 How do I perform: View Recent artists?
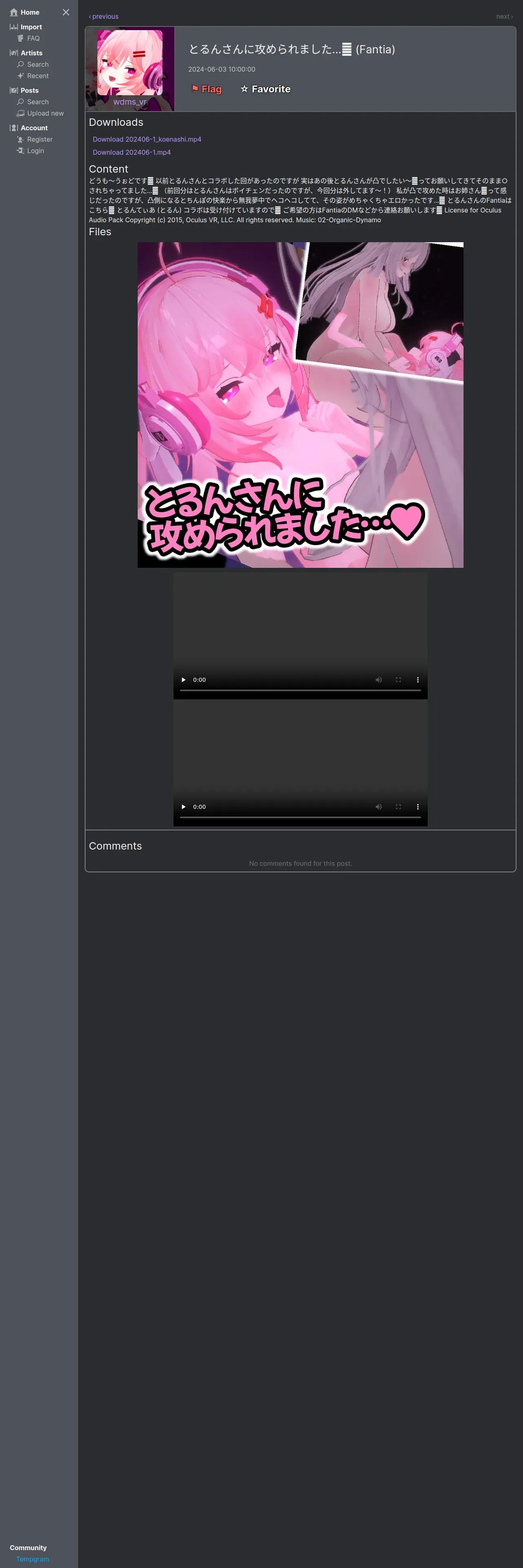38,76
